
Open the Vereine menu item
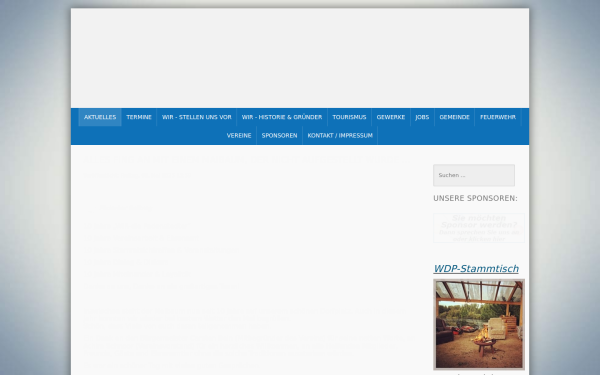pyautogui.click(x=239, y=135)
